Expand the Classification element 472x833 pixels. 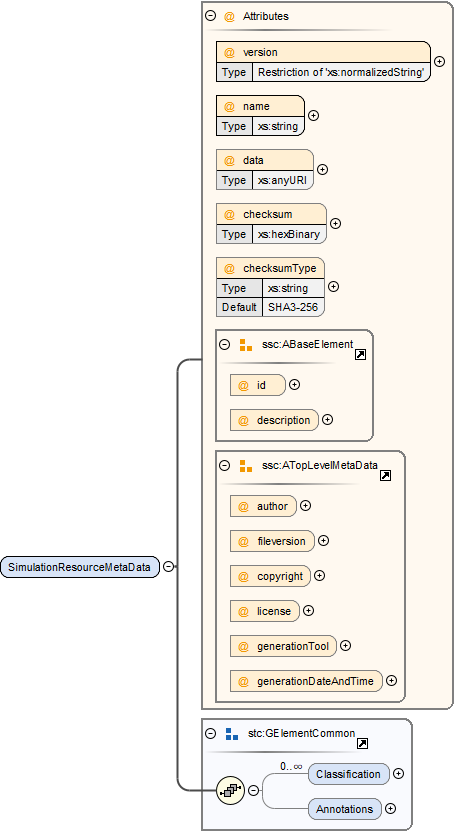pos(399,774)
